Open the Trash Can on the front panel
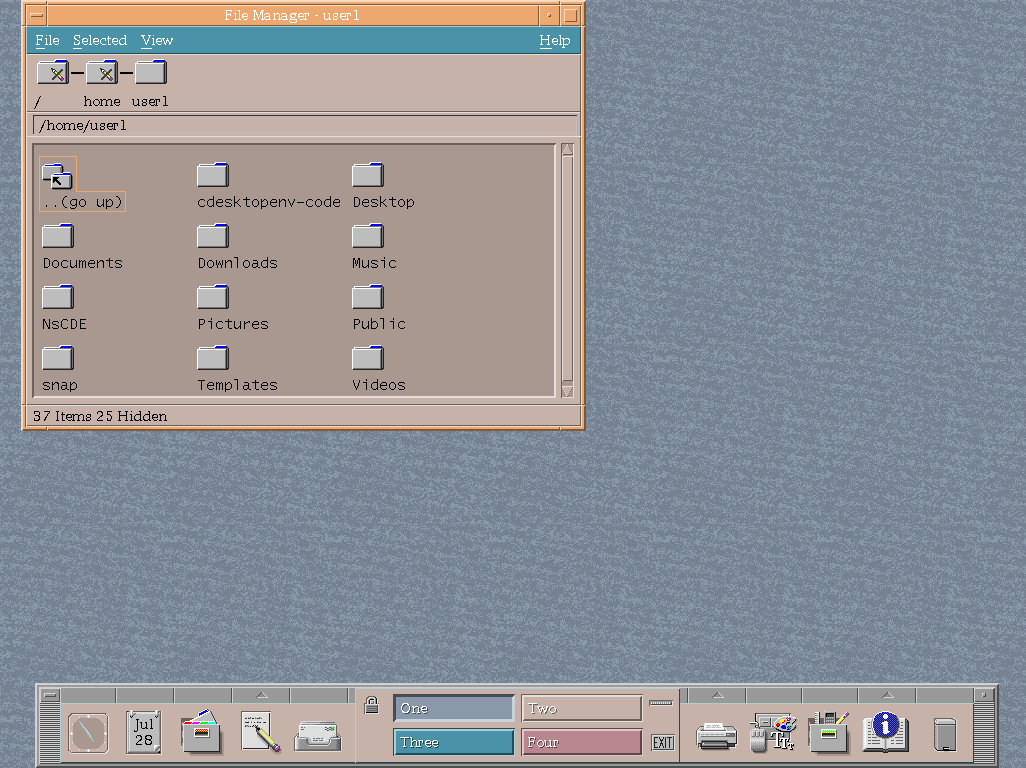 pos(943,733)
